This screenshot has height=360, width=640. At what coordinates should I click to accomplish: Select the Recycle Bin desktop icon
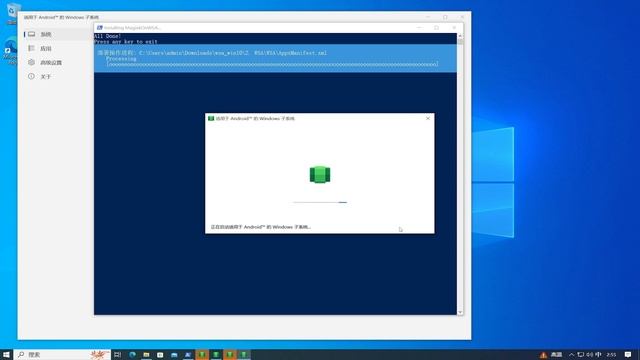11,13
